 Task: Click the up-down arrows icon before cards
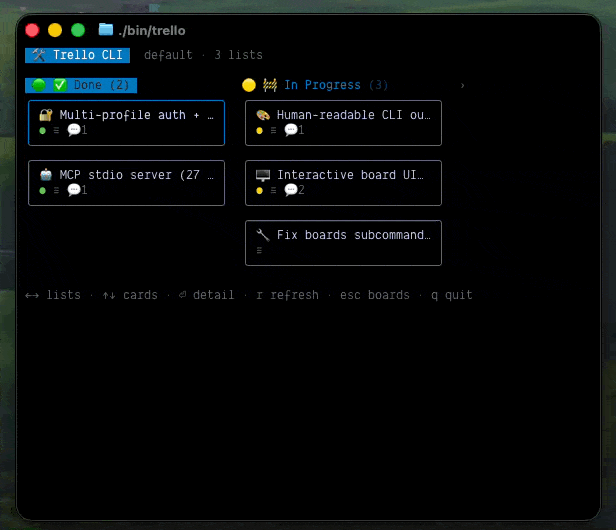tap(109, 295)
